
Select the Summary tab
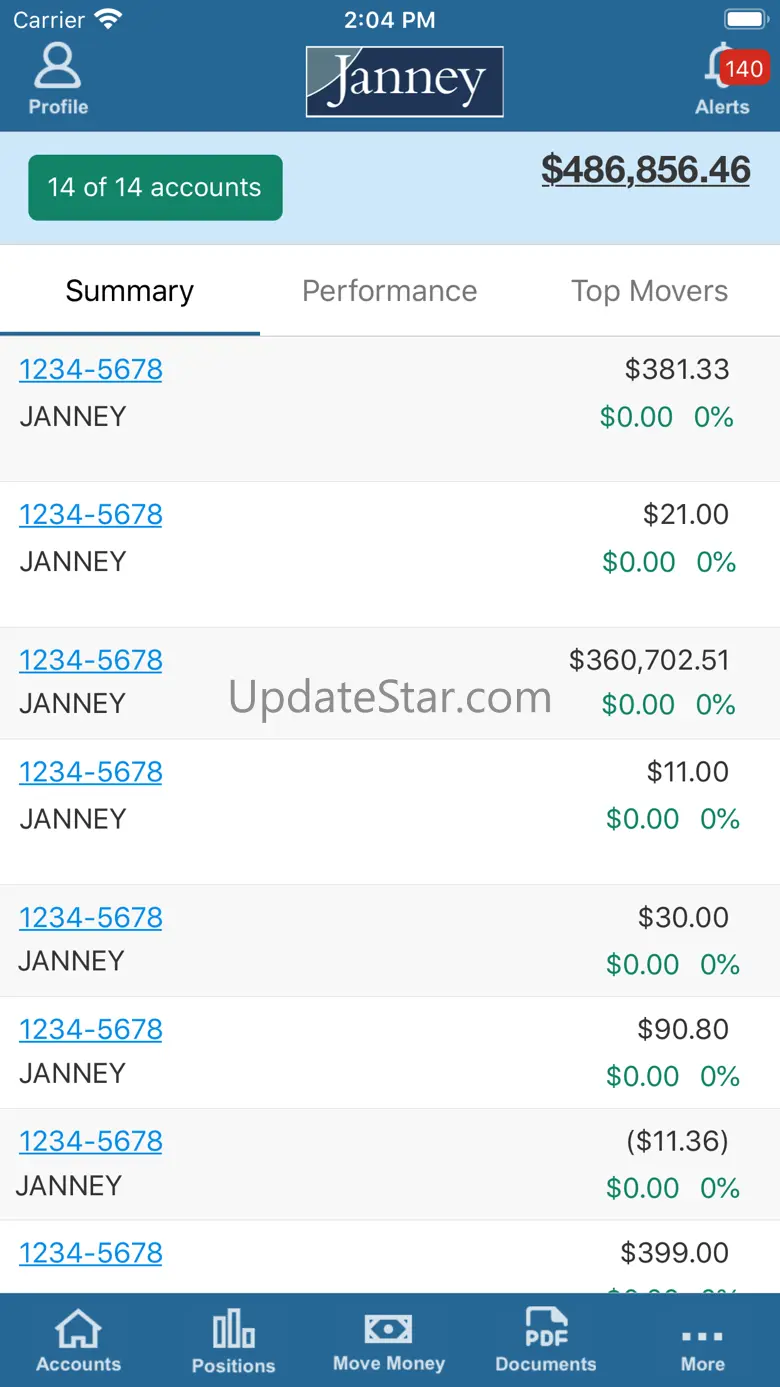(x=130, y=291)
